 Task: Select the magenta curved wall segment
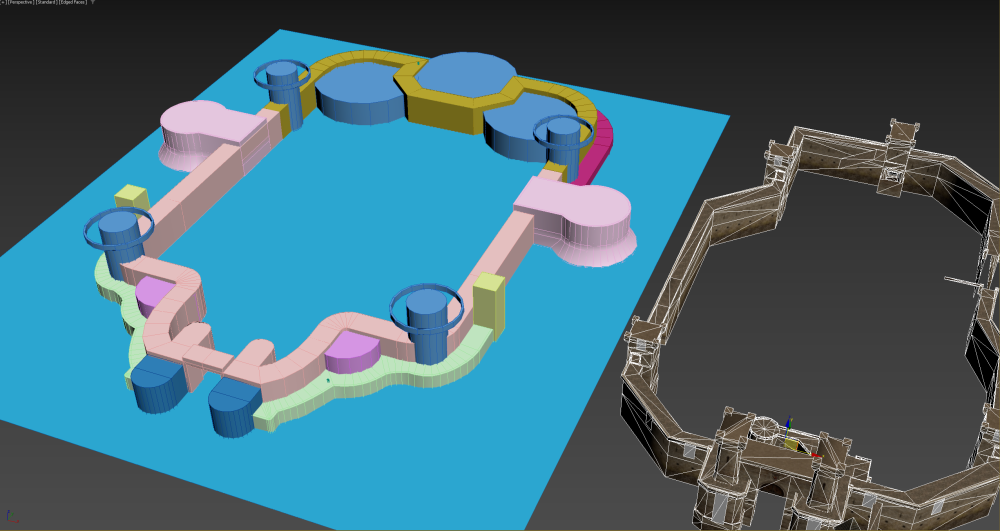(598, 153)
